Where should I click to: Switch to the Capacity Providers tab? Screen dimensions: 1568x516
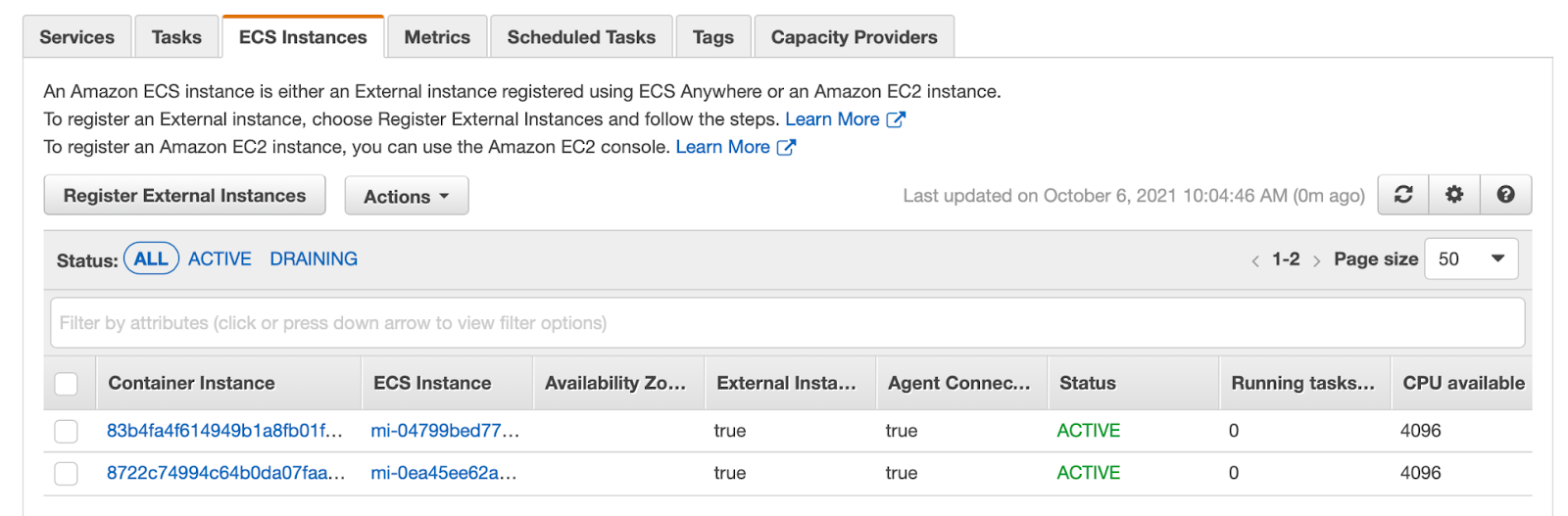854,37
